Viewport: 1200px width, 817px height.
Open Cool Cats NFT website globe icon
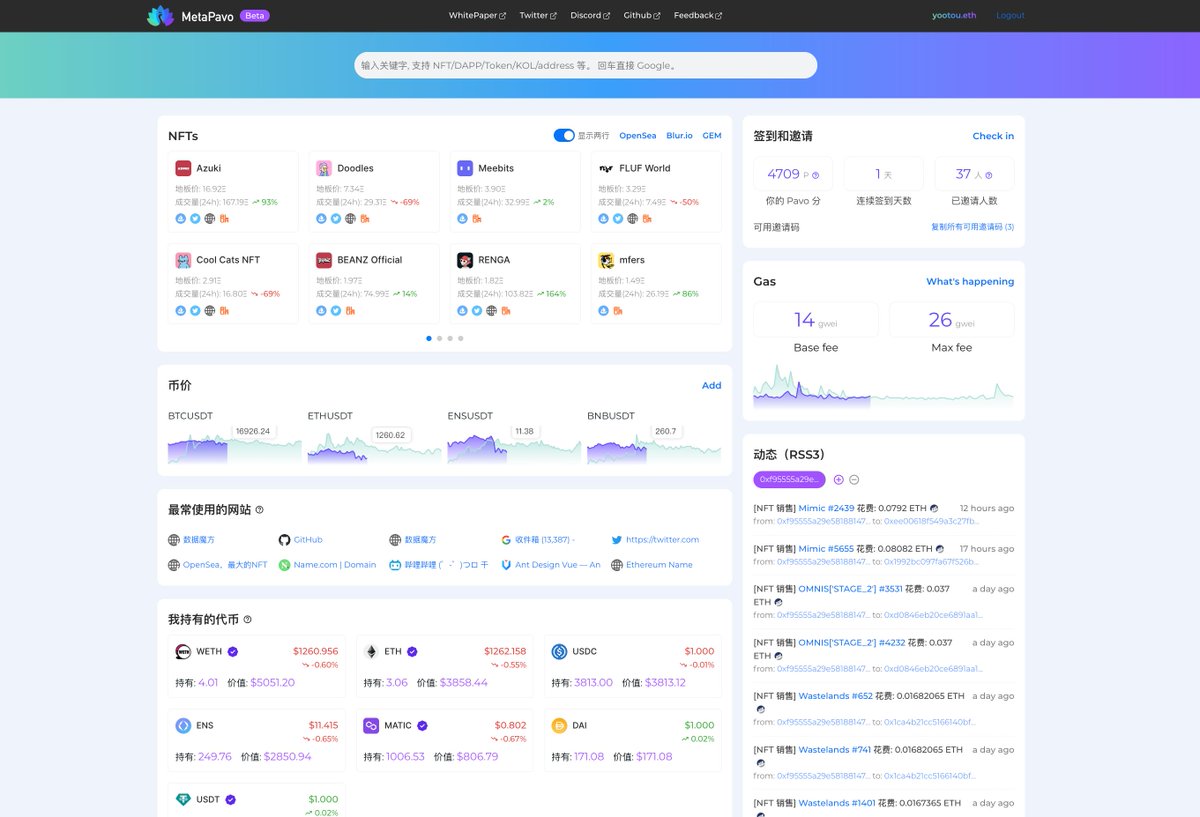point(210,310)
